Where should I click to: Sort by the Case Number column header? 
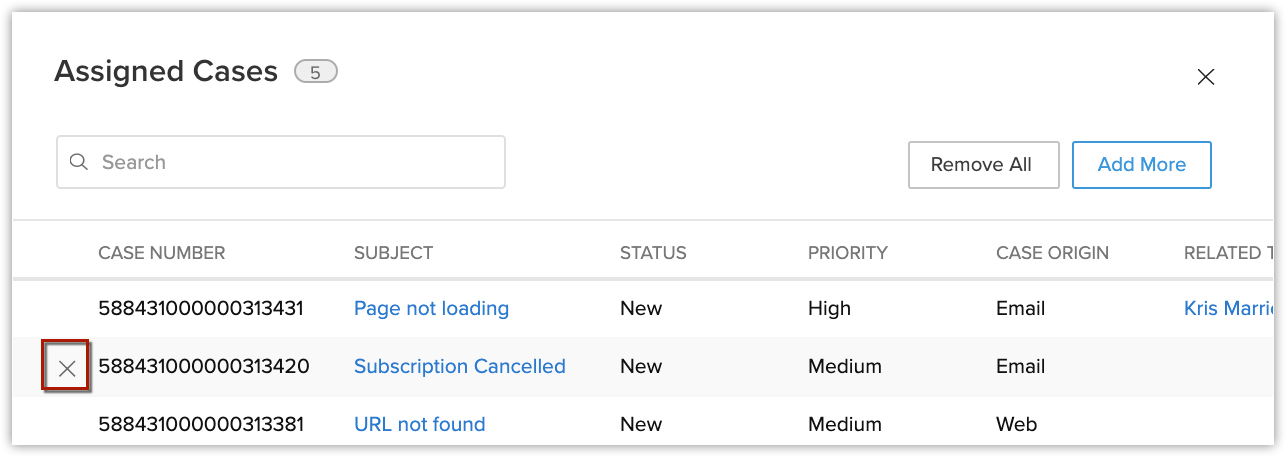(x=161, y=253)
